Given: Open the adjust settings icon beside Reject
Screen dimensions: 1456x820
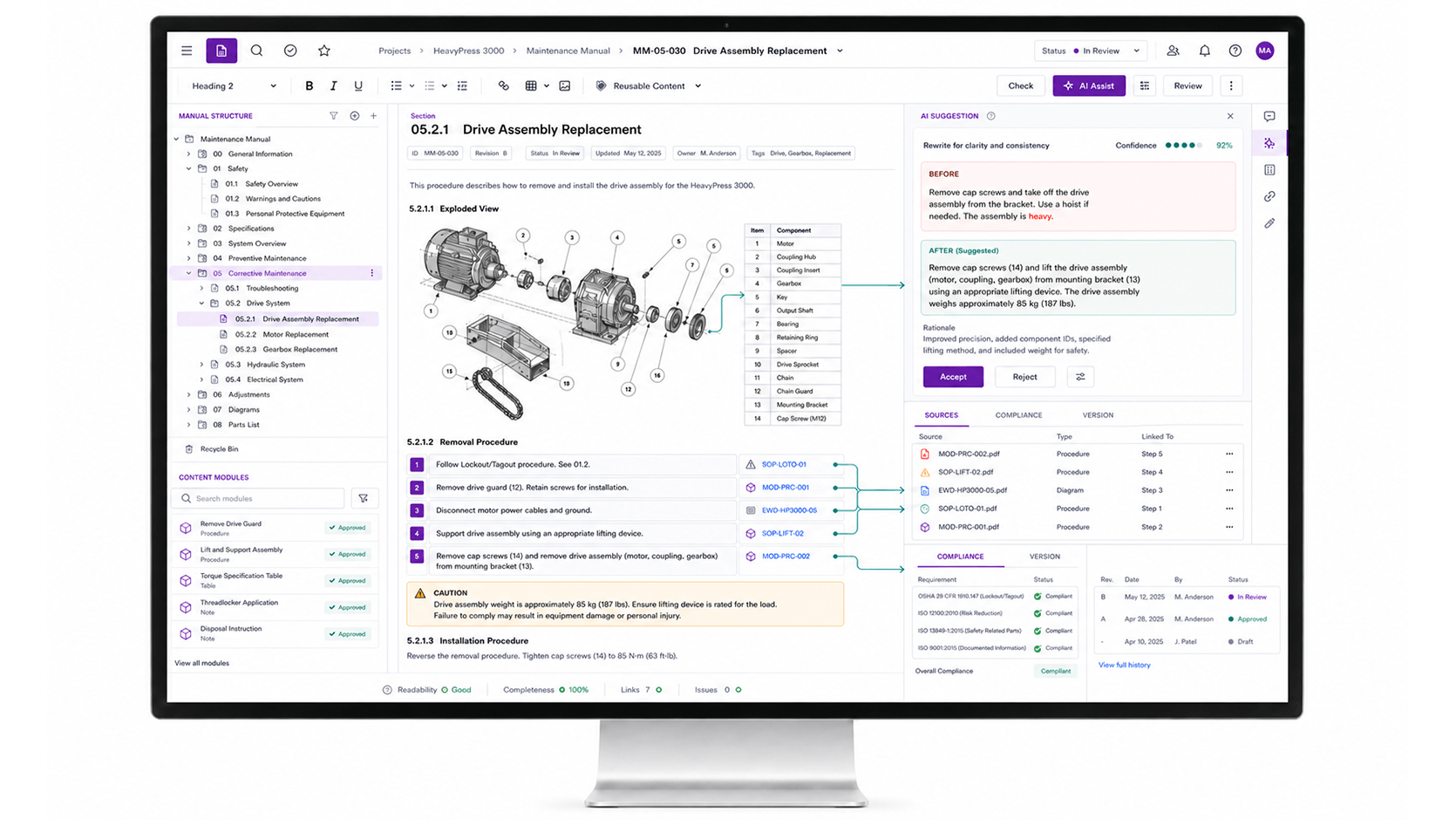Looking at the screenshot, I should coord(1080,377).
